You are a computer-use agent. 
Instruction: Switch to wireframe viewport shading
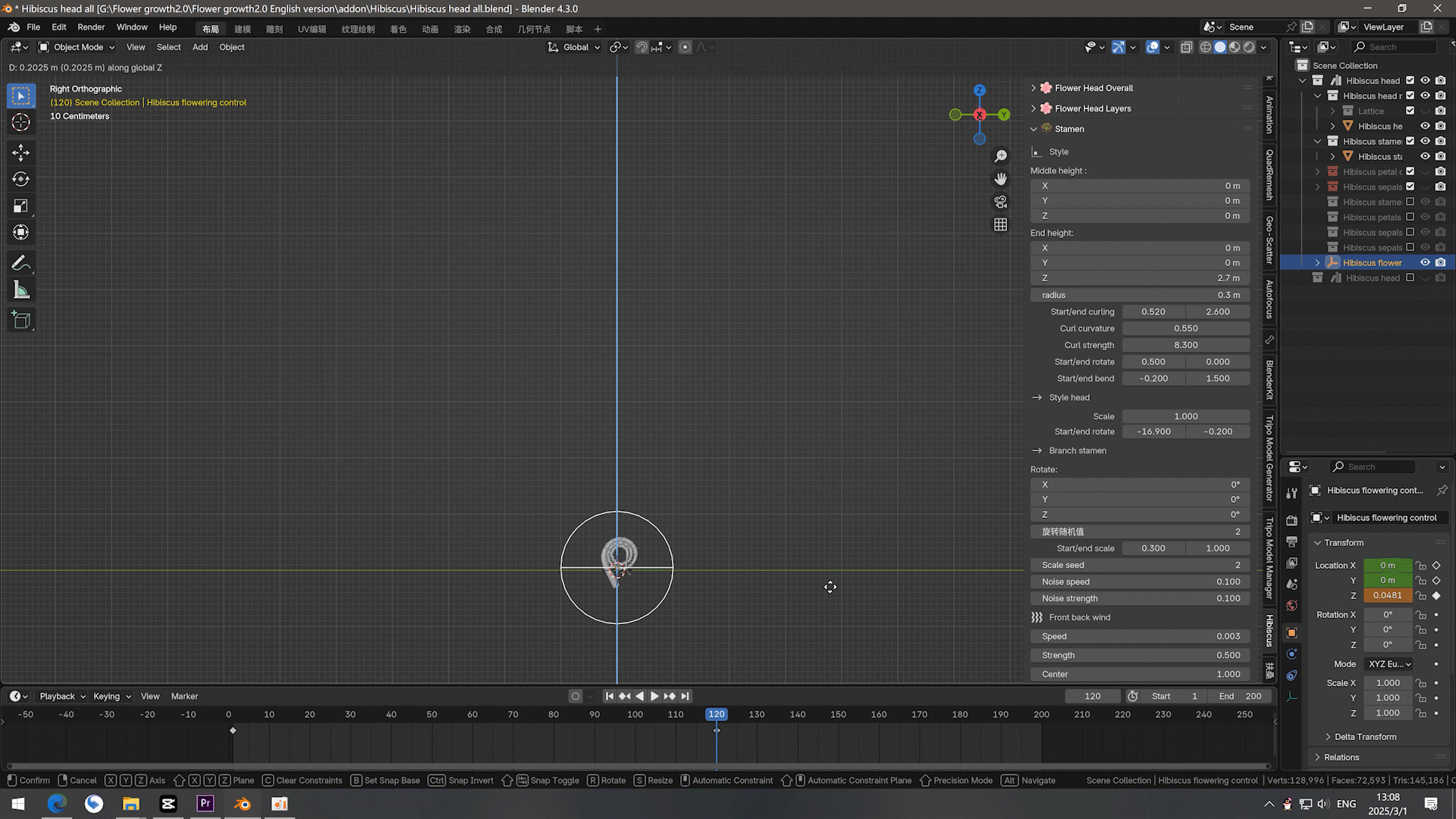pos(1206,47)
